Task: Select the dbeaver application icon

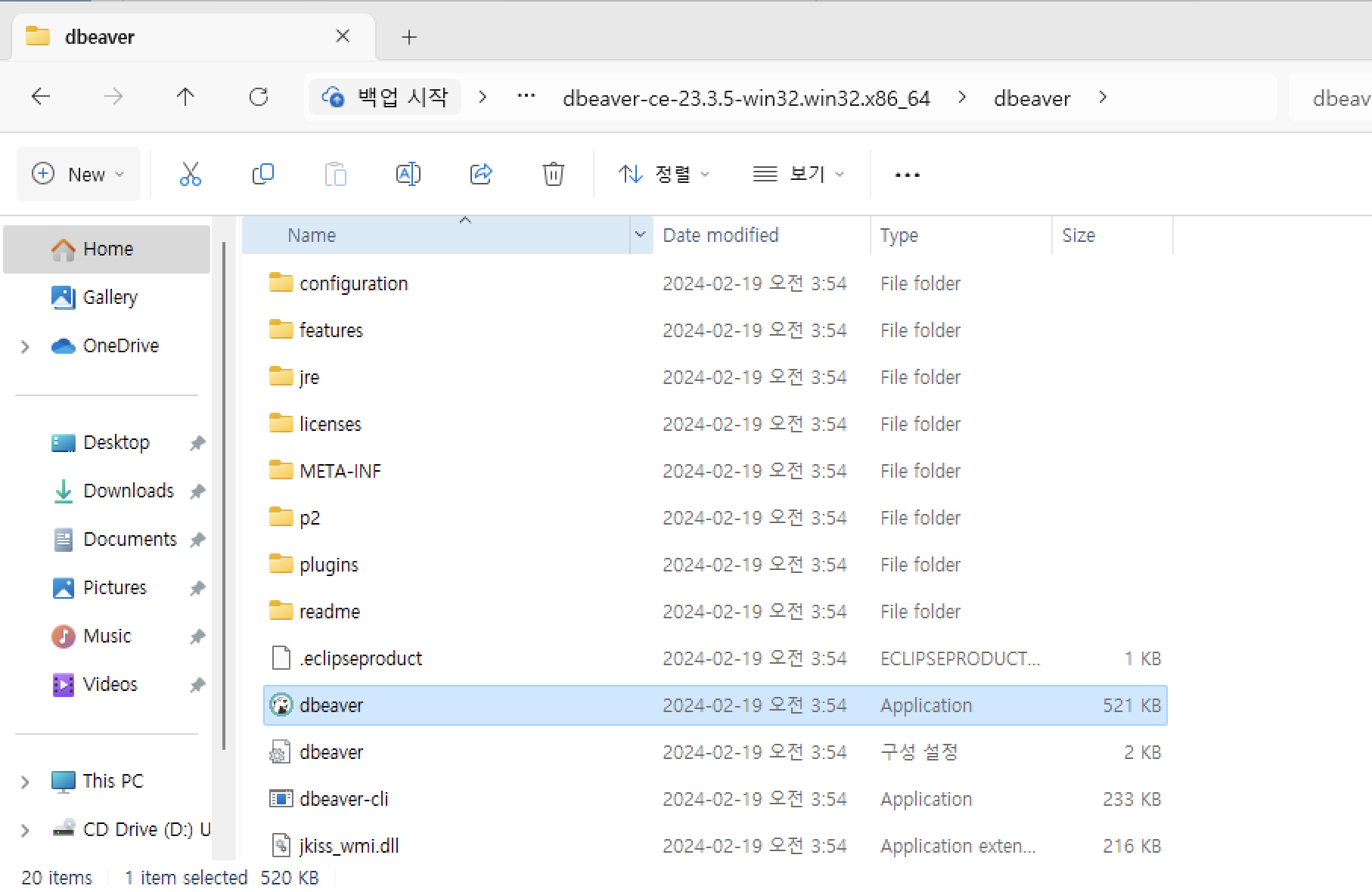Action: tap(281, 705)
